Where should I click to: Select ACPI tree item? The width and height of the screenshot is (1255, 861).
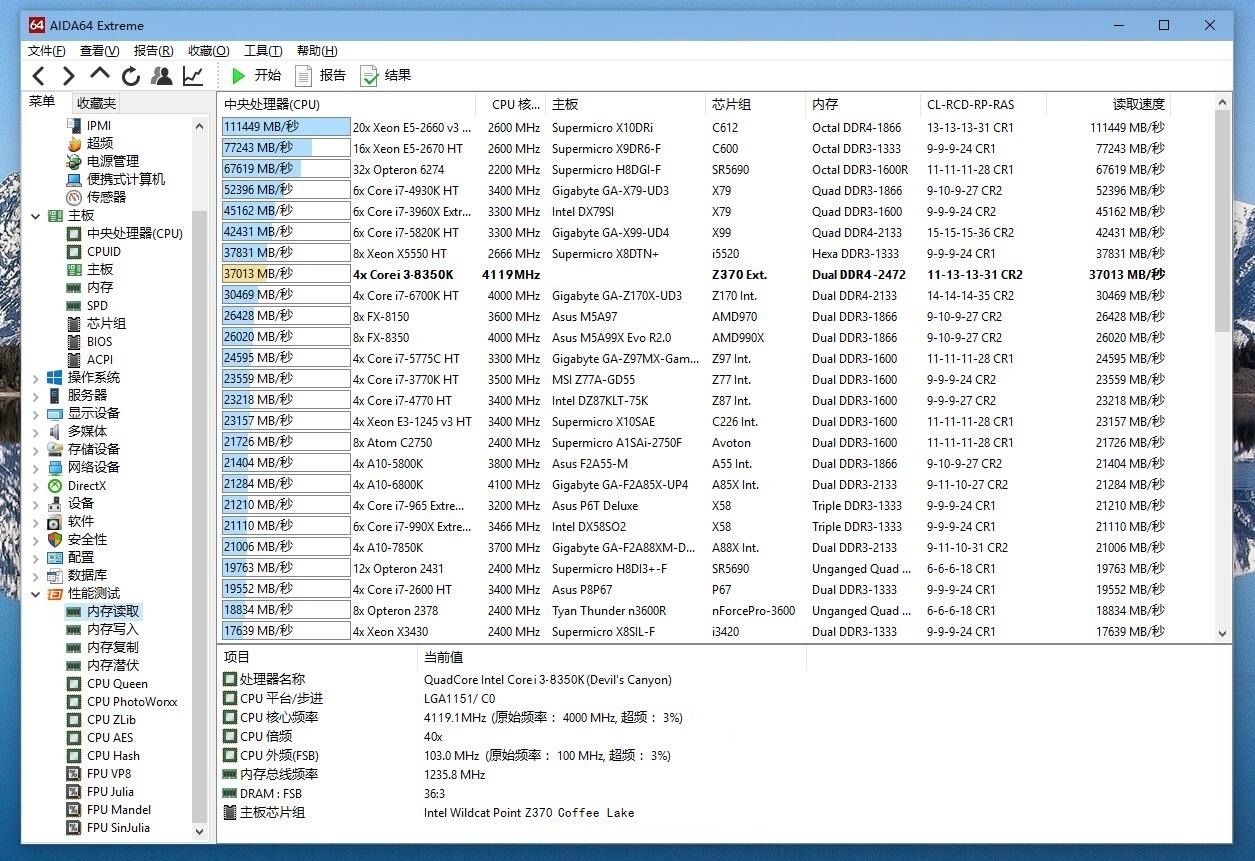click(x=100, y=359)
